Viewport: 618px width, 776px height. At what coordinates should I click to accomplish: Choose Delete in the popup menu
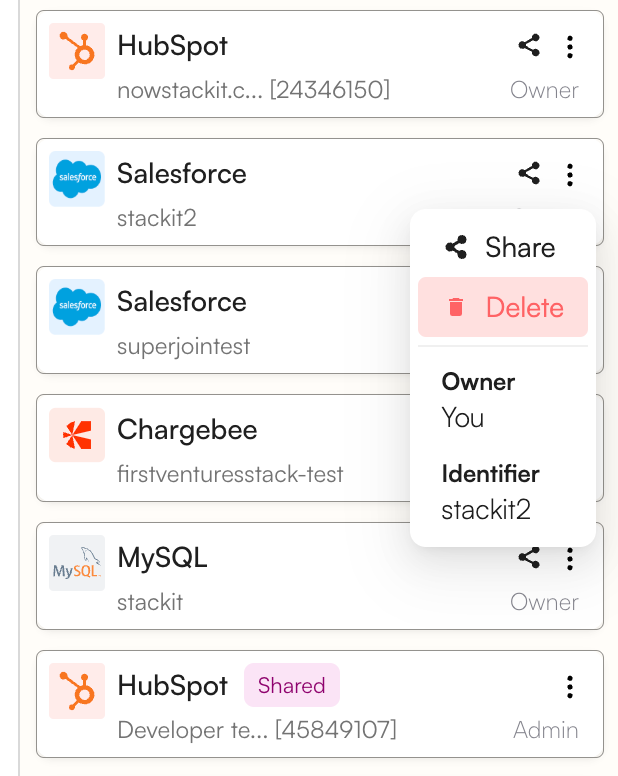point(503,307)
